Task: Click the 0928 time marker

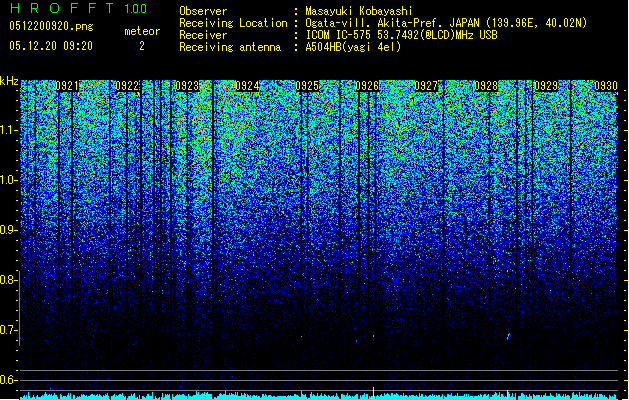Action: [x=486, y=86]
